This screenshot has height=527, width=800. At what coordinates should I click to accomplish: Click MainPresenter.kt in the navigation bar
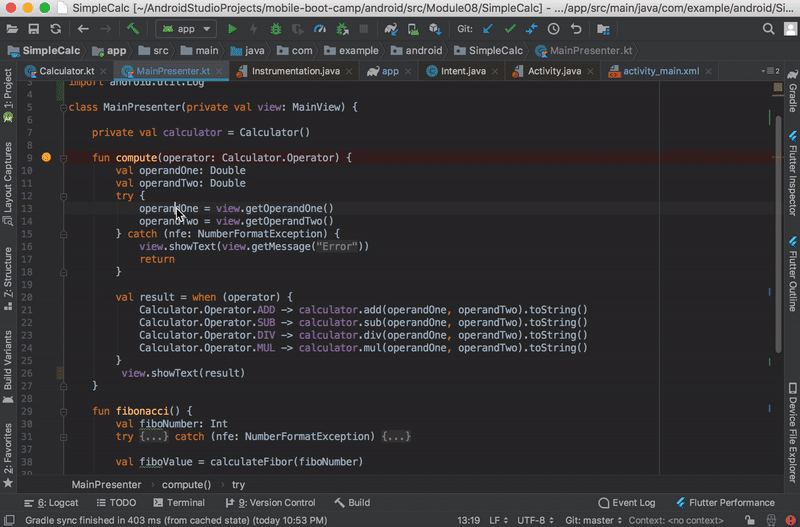pyautogui.click(x=584, y=51)
